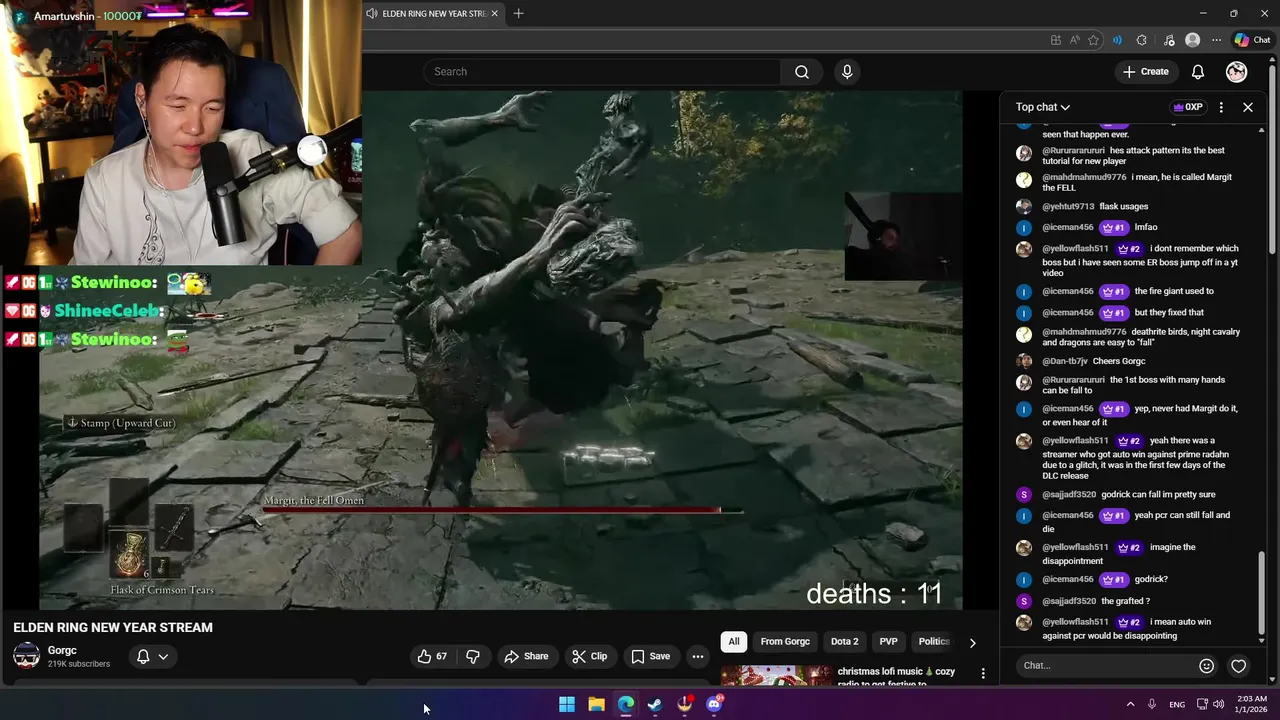The width and height of the screenshot is (1280, 720).
Task: Open chat options three-dot menu
Action: click(1221, 107)
